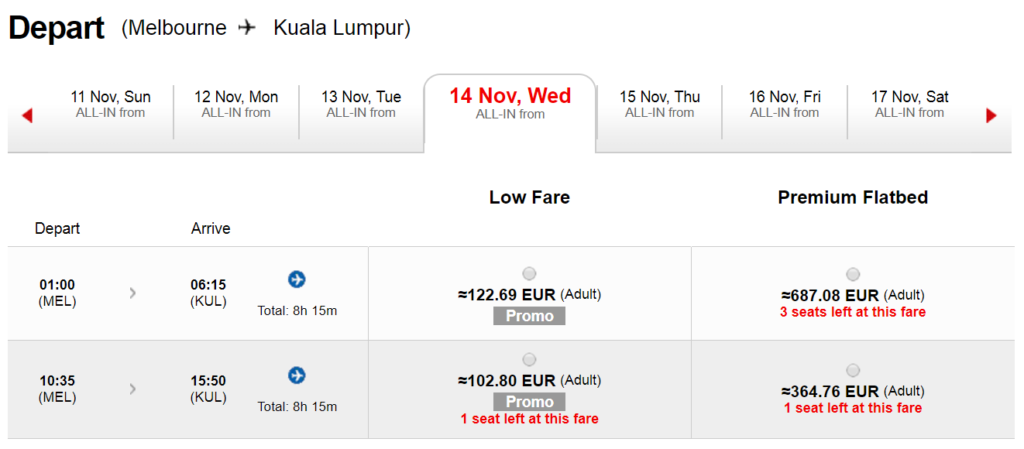The height and width of the screenshot is (449, 1024).
Task: Select the 687.08 EUR Premium Flatbed option
Action: click(853, 274)
